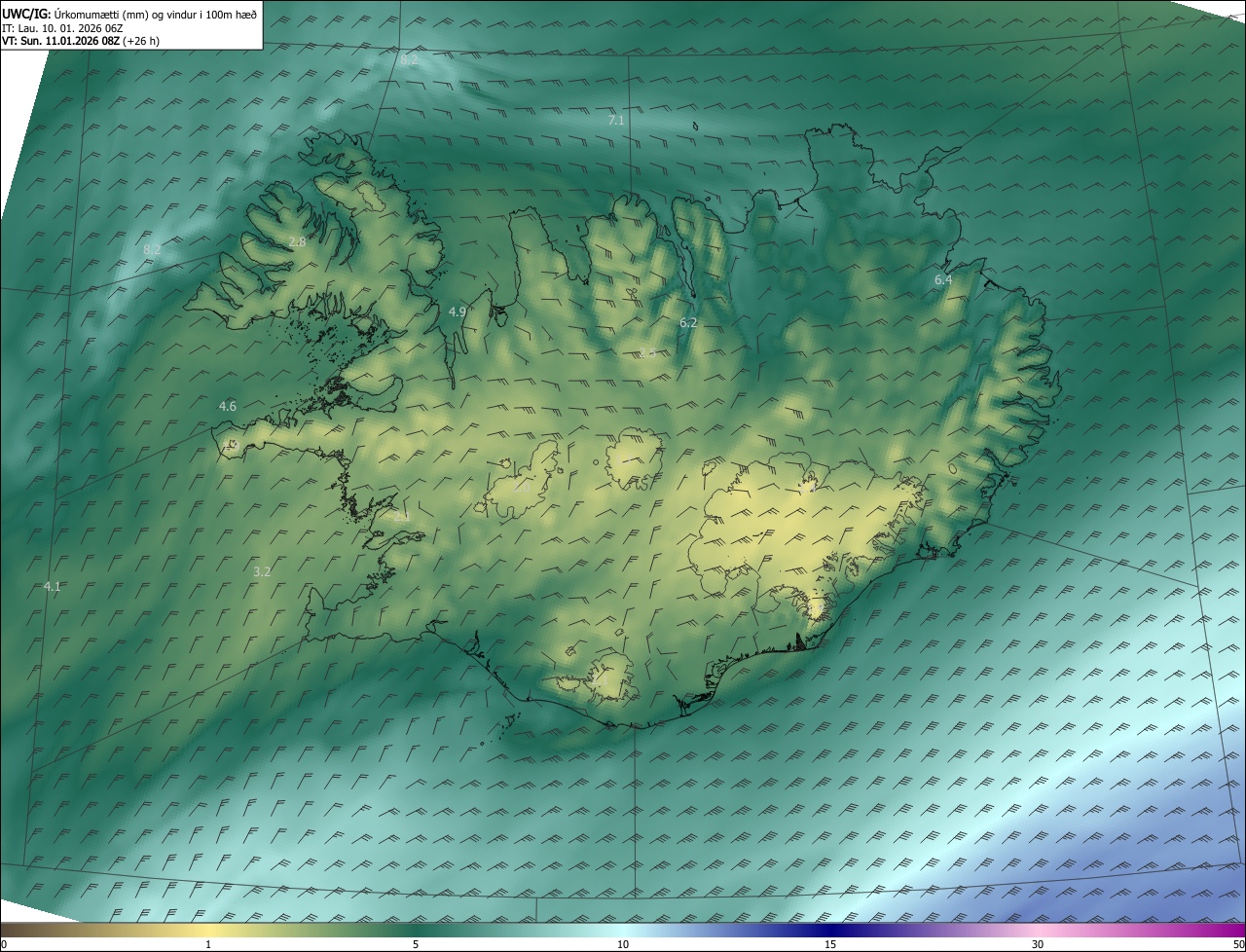Screen dimensions: 1246x952
Task: Select the 7.1 value off the north coast
Action: pyautogui.click(x=616, y=120)
